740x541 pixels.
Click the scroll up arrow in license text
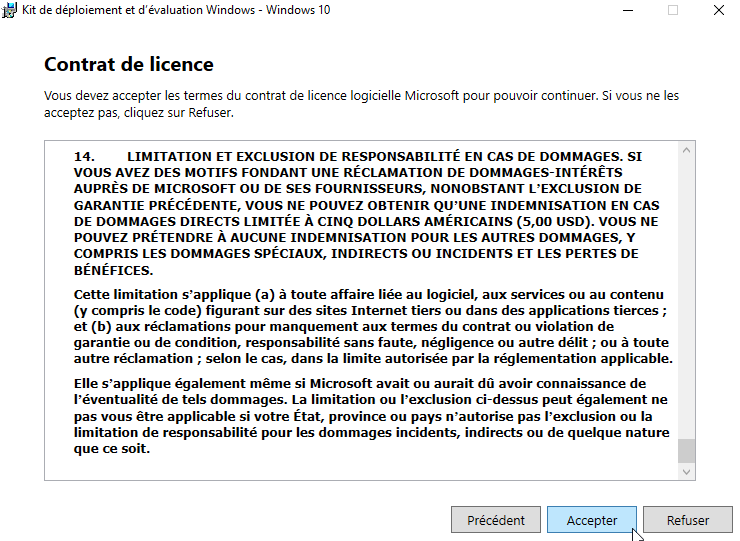[x=686, y=150]
